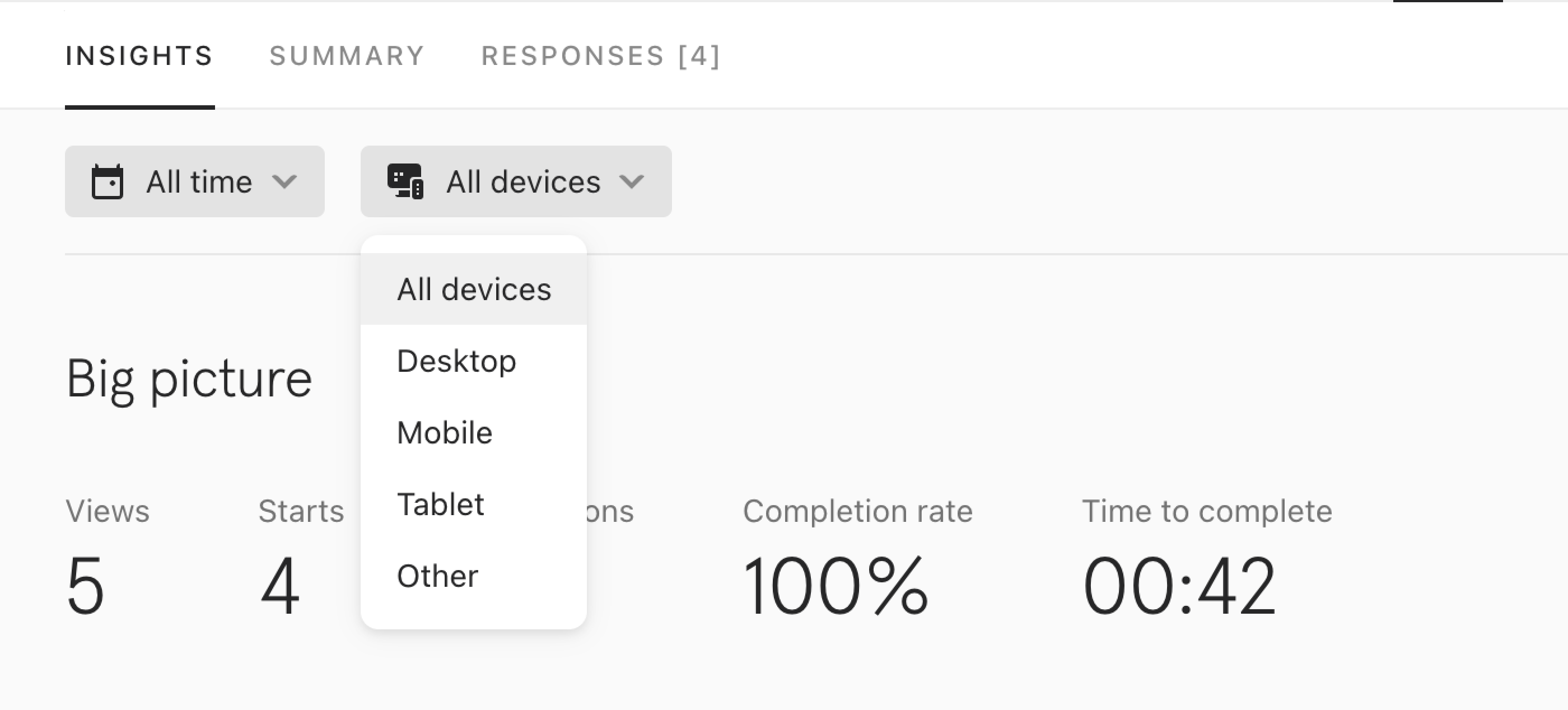The width and height of the screenshot is (1568, 710).
Task: Collapse the All devices chevron arrow
Action: pos(631,181)
